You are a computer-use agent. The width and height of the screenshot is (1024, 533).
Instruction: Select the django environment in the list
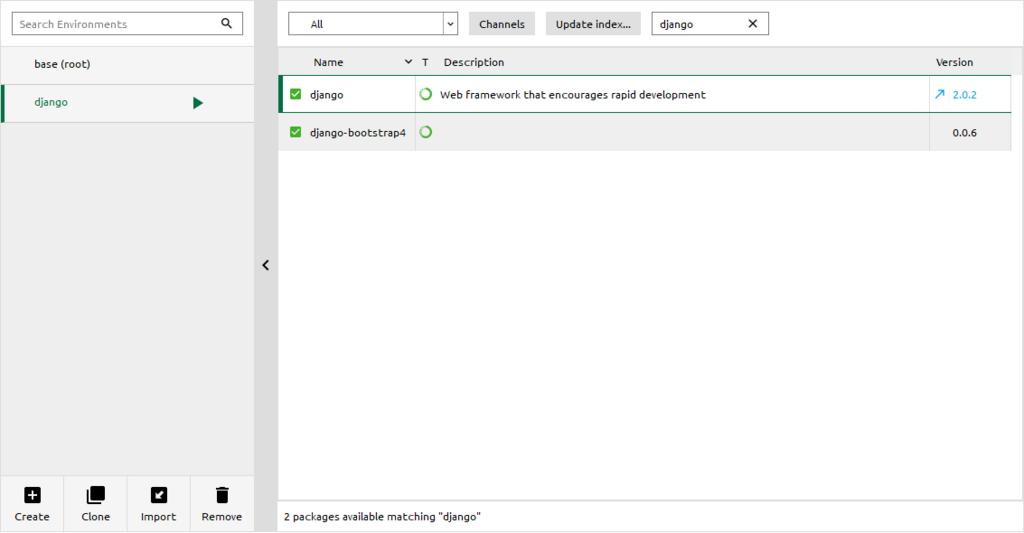pyautogui.click(x=127, y=103)
